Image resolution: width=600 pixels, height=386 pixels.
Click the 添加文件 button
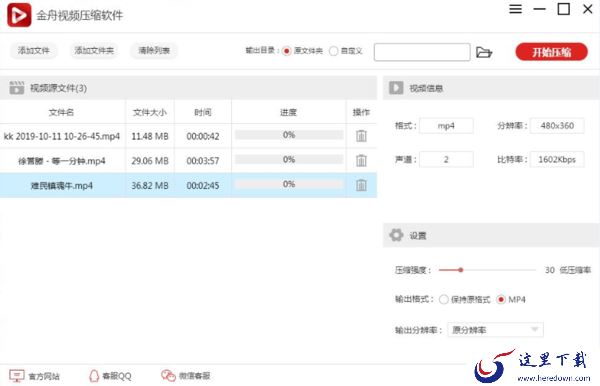pyautogui.click(x=34, y=50)
